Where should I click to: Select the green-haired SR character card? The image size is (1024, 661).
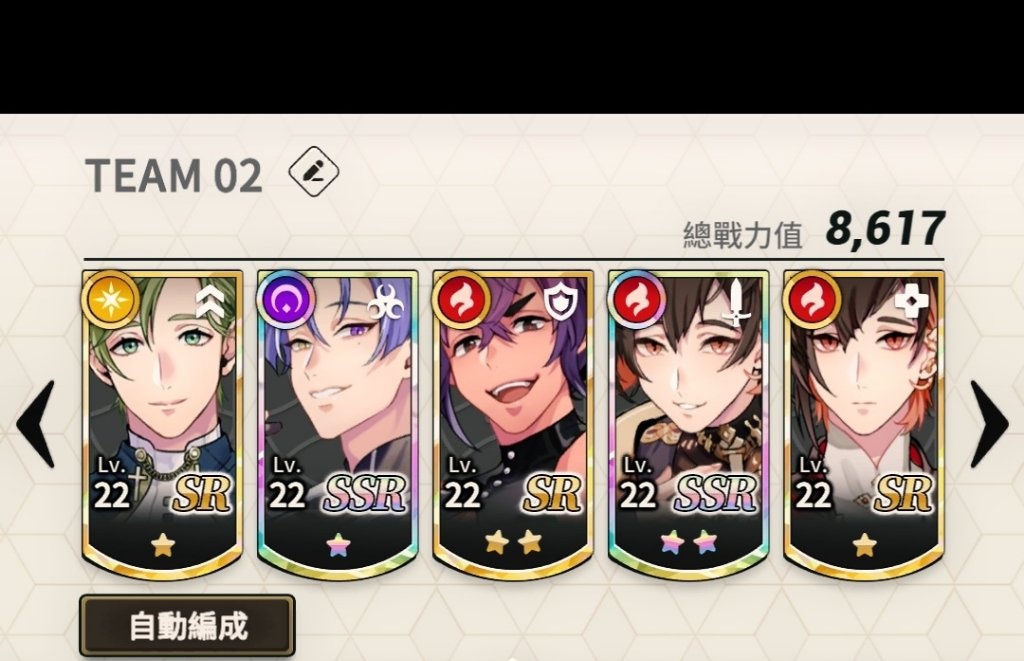point(163,425)
